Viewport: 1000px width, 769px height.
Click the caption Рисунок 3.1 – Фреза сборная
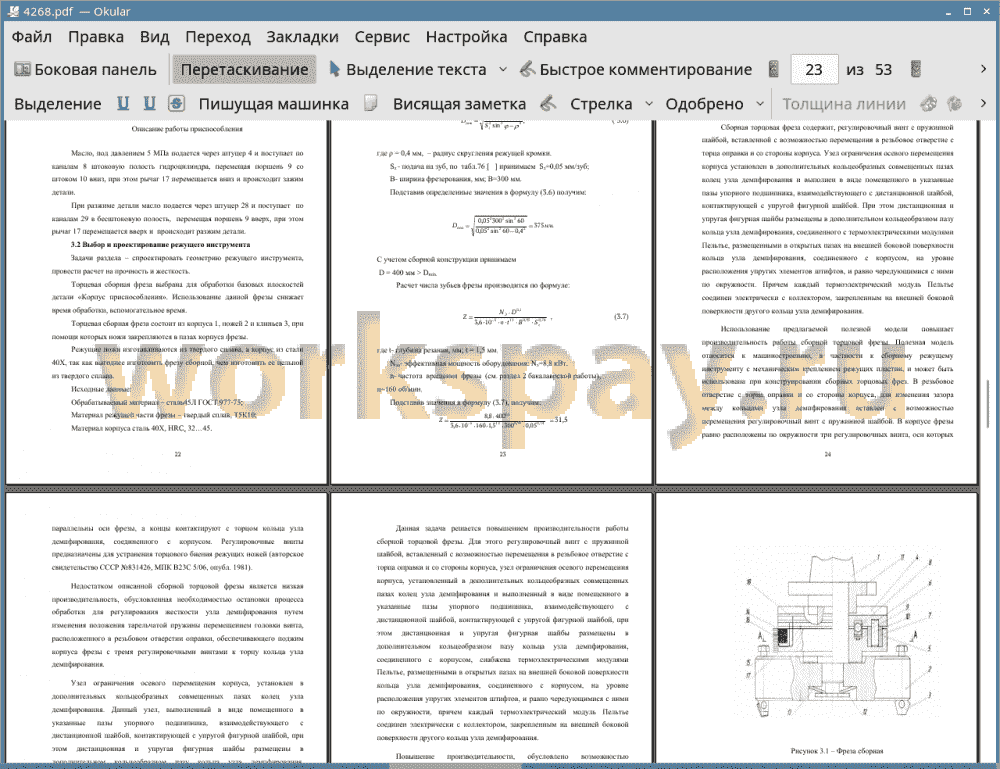837,751
